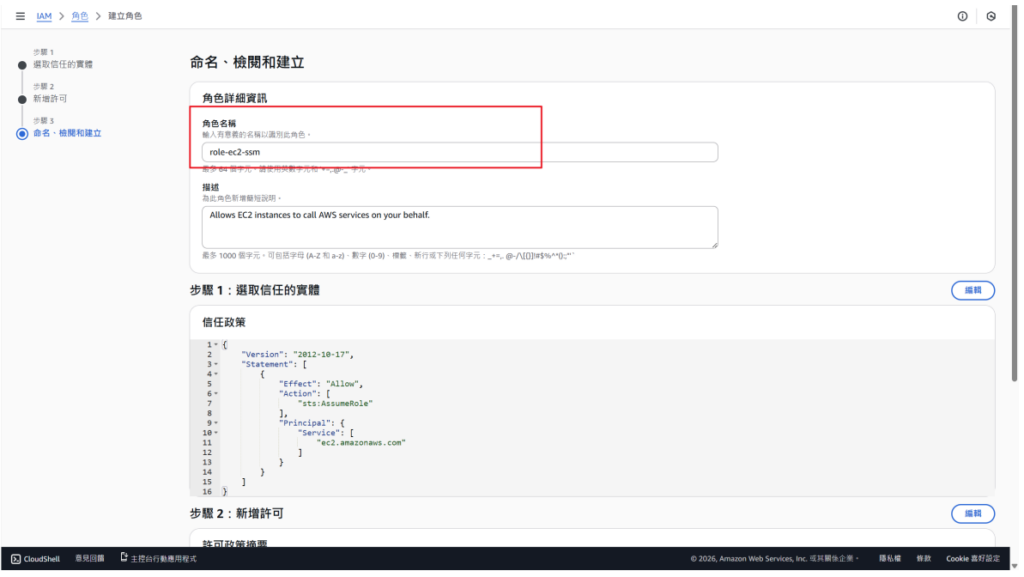Click the step 3 active circle indicator
The height and width of the screenshot is (577, 1024).
(x=22, y=133)
